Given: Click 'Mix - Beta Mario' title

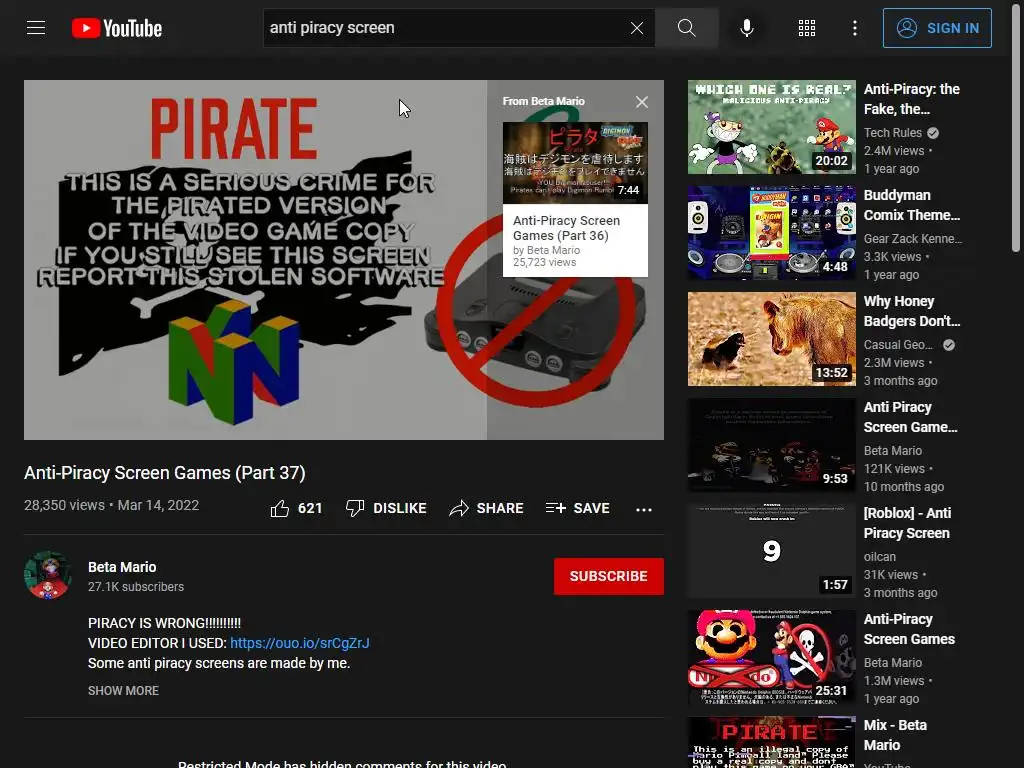Looking at the screenshot, I should [895, 735].
